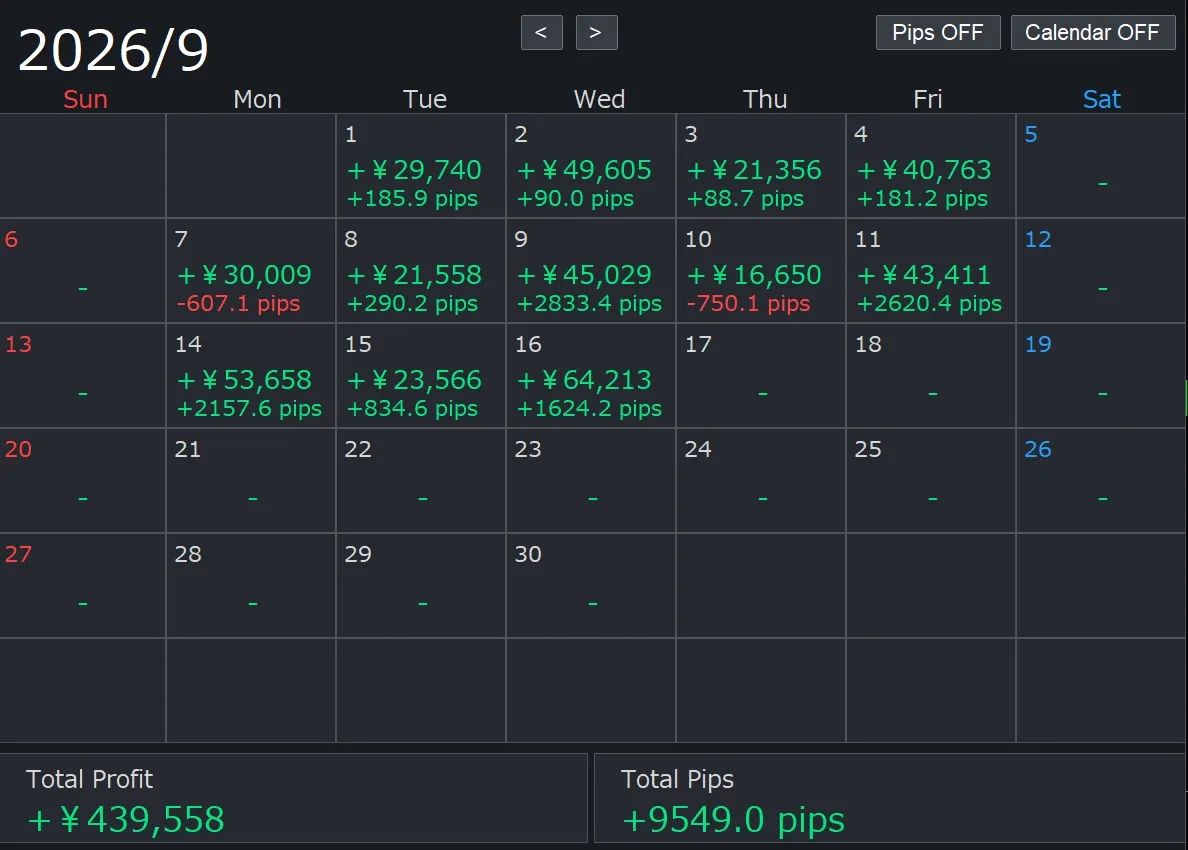Select the 2026/9 month heading
Screen dimensions: 1188x850
point(113,52)
